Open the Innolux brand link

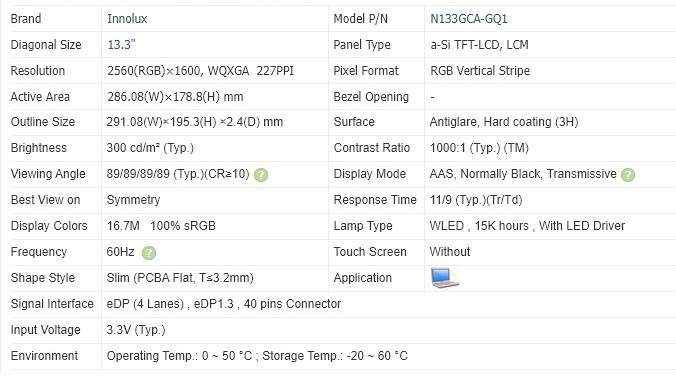[x=127, y=19]
